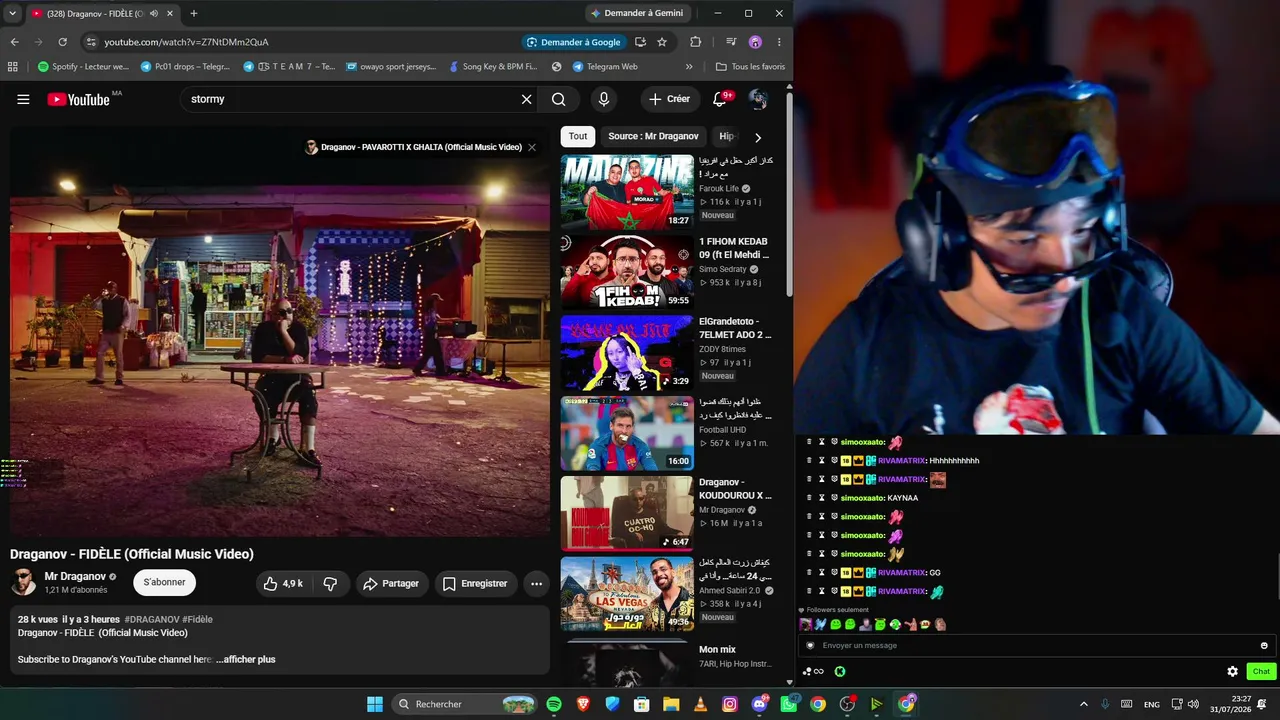Open Chrome media controls icon
The width and height of the screenshot is (1280, 720).
(731, 42)
